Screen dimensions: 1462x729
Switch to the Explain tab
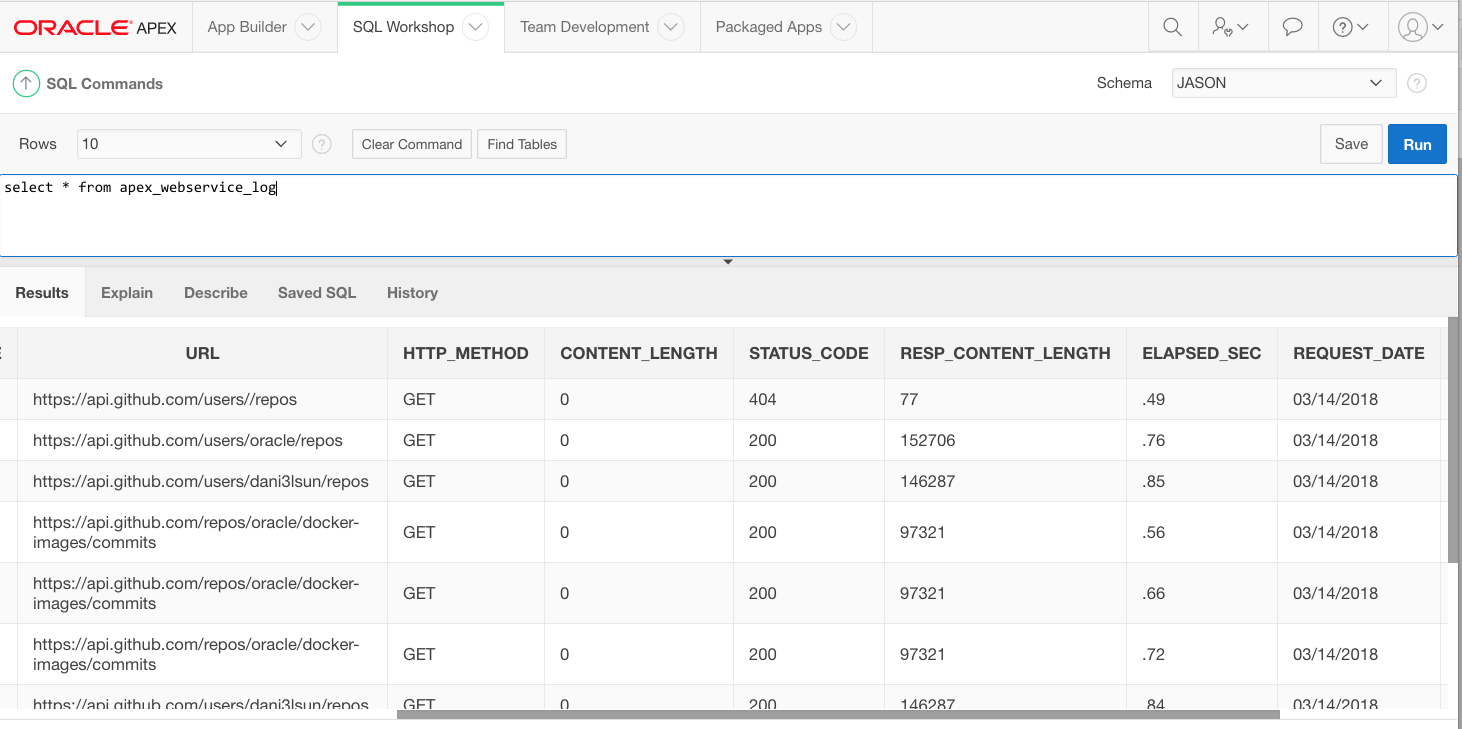[x=127, y=292]
